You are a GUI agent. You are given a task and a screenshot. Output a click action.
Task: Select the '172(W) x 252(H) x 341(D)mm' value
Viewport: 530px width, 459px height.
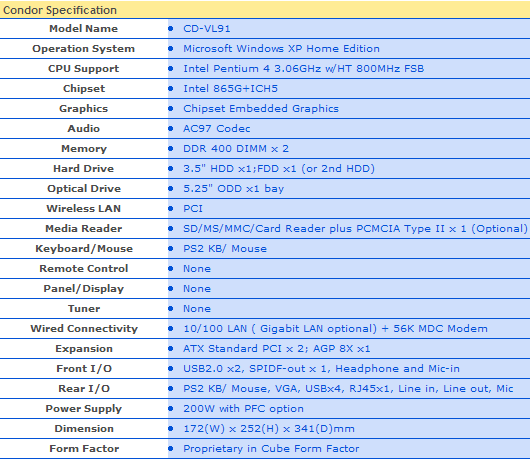tap(269, 429)
